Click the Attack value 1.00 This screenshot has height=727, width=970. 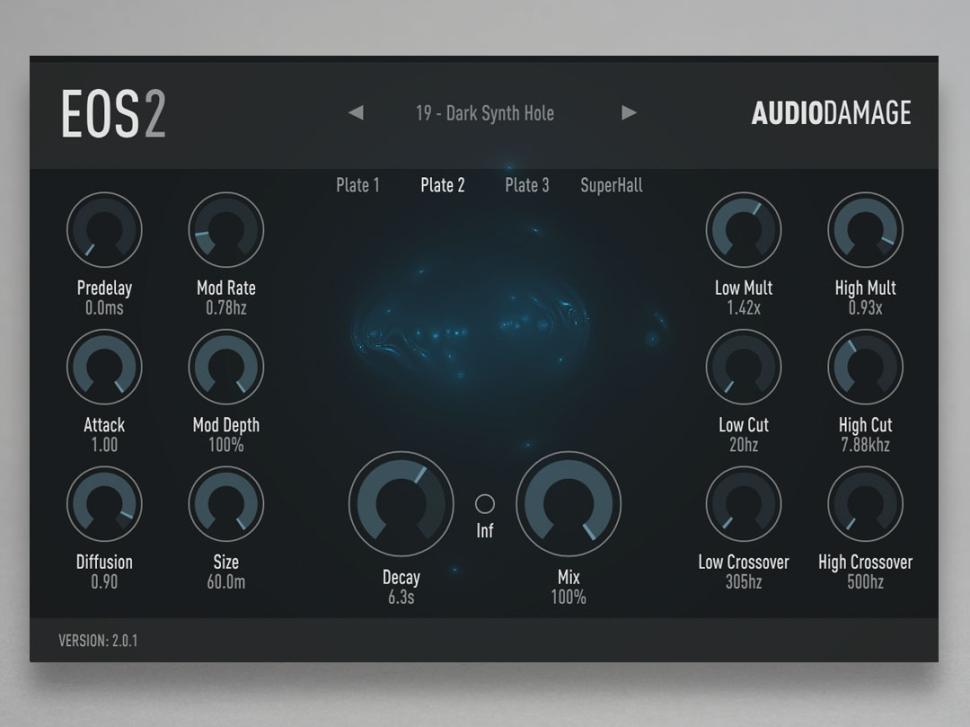click(105, 445)
